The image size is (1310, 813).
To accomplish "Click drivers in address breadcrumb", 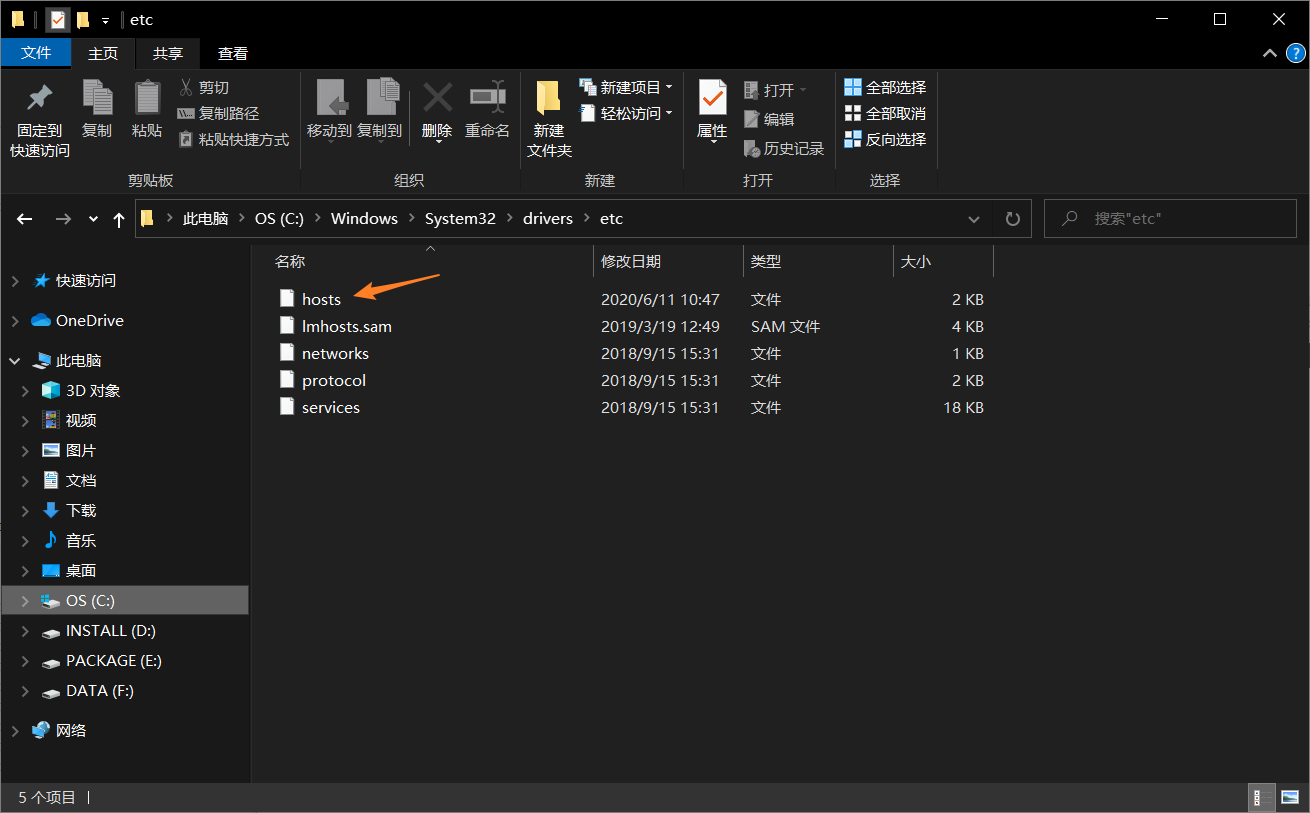I will coord(548,219).
